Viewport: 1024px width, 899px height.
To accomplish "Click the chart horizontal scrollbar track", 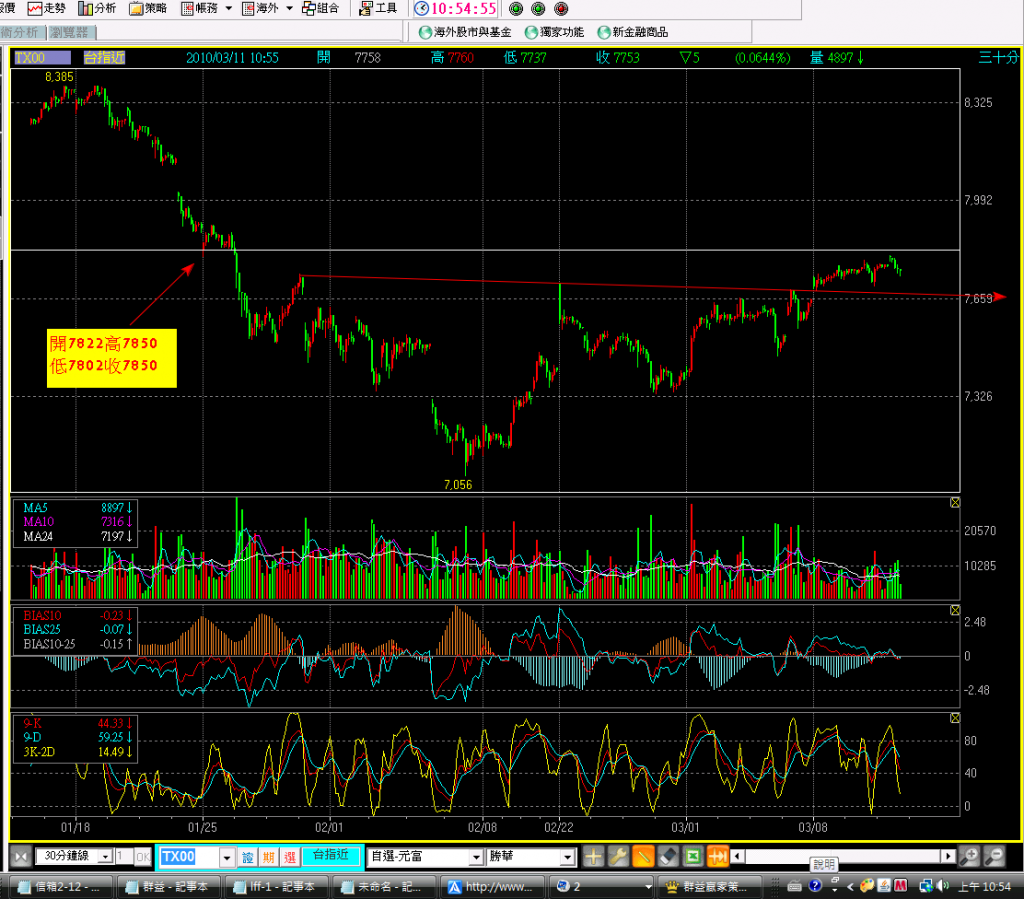I will (x=842, y=856).
